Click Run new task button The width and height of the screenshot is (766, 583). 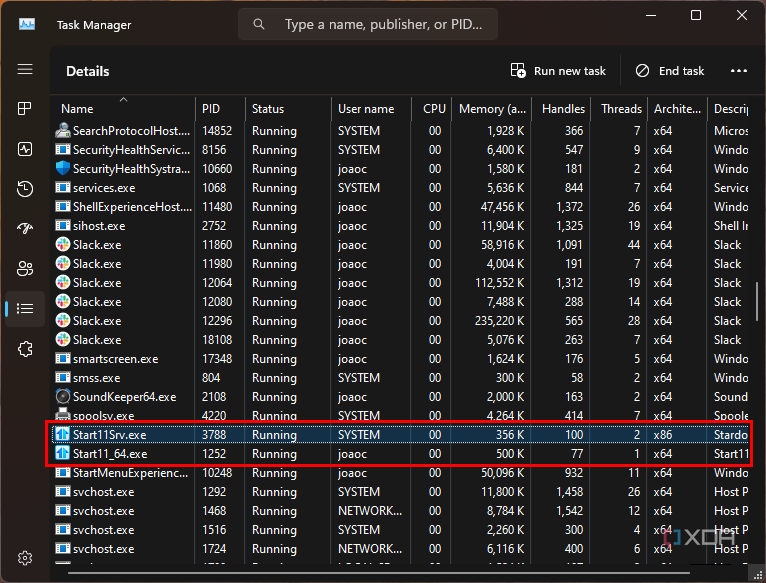tap(558, 71)
